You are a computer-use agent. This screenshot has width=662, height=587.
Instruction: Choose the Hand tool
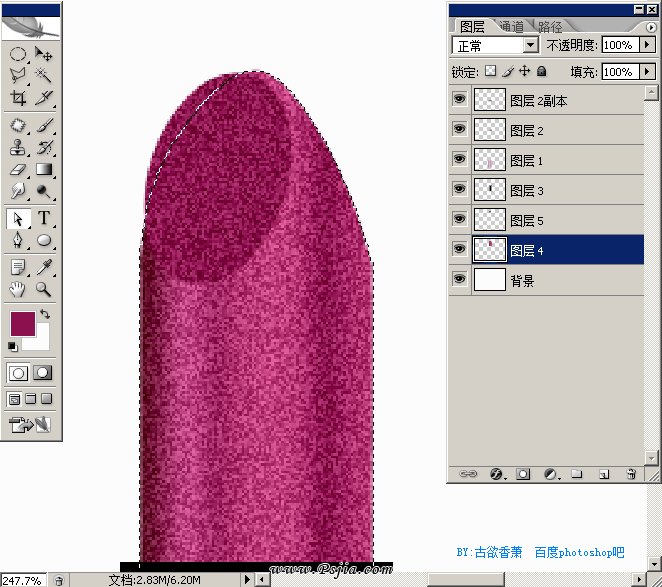click(18, 289)
